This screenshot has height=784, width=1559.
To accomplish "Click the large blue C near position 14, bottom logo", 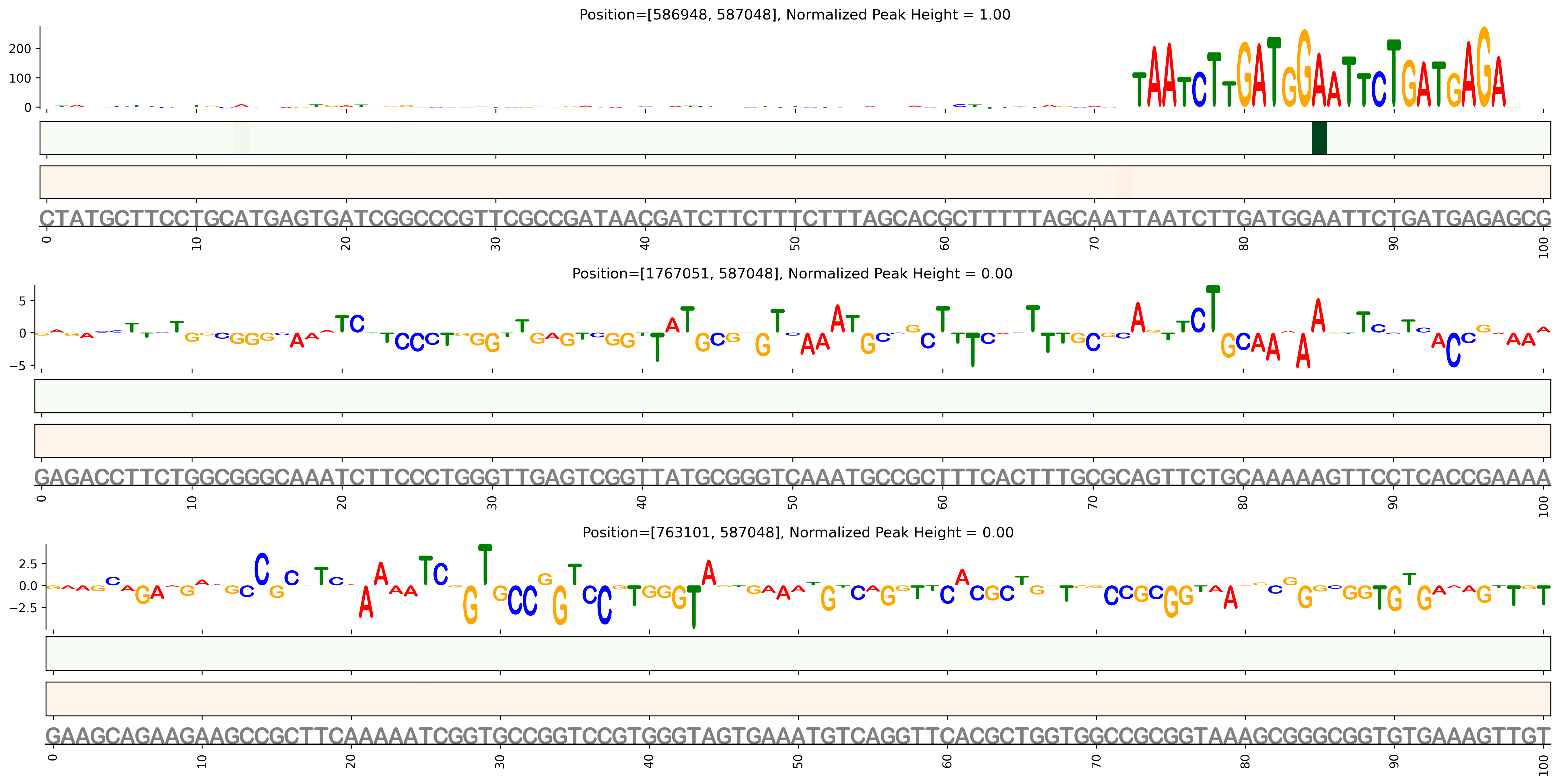I will (261, 569).
